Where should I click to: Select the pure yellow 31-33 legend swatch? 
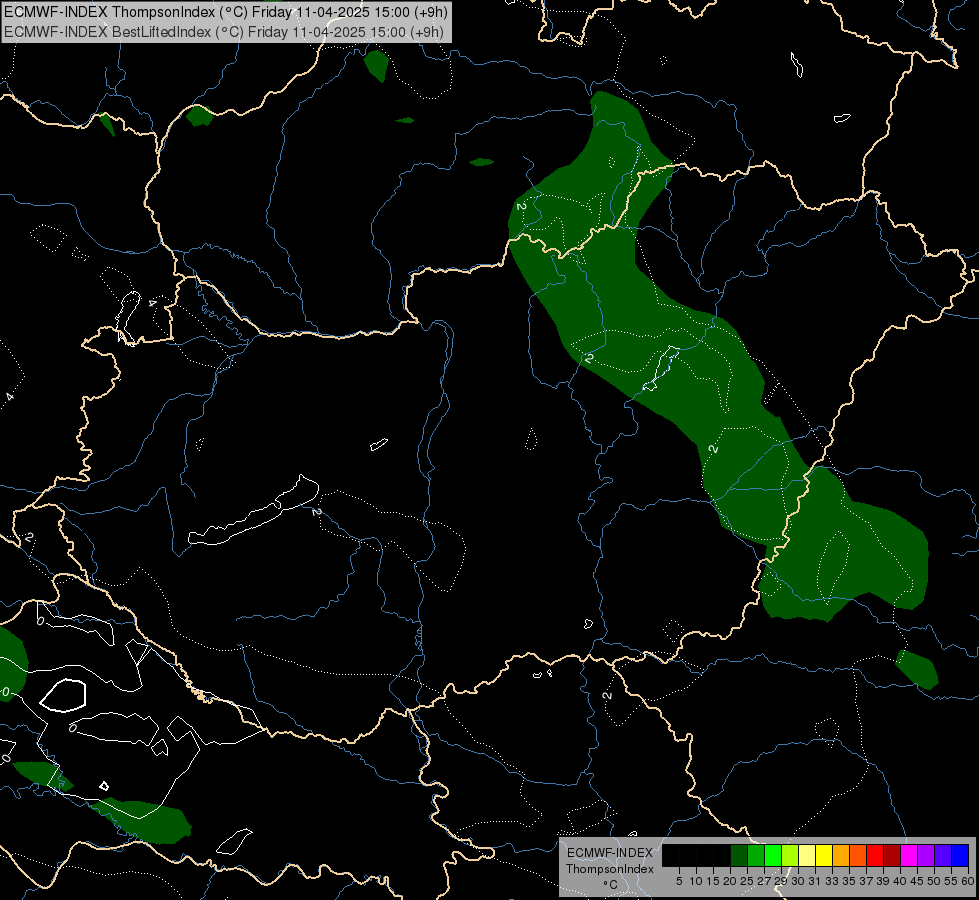point(824,855)
